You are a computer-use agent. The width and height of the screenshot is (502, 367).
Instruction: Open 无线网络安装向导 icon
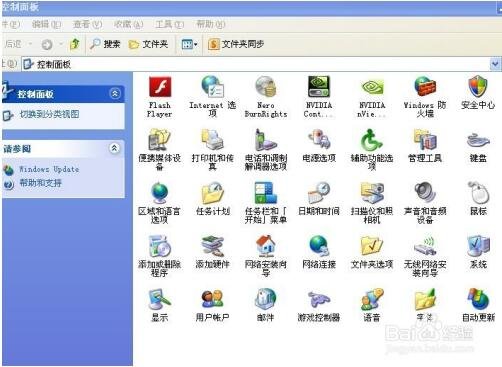pos(425,256)
